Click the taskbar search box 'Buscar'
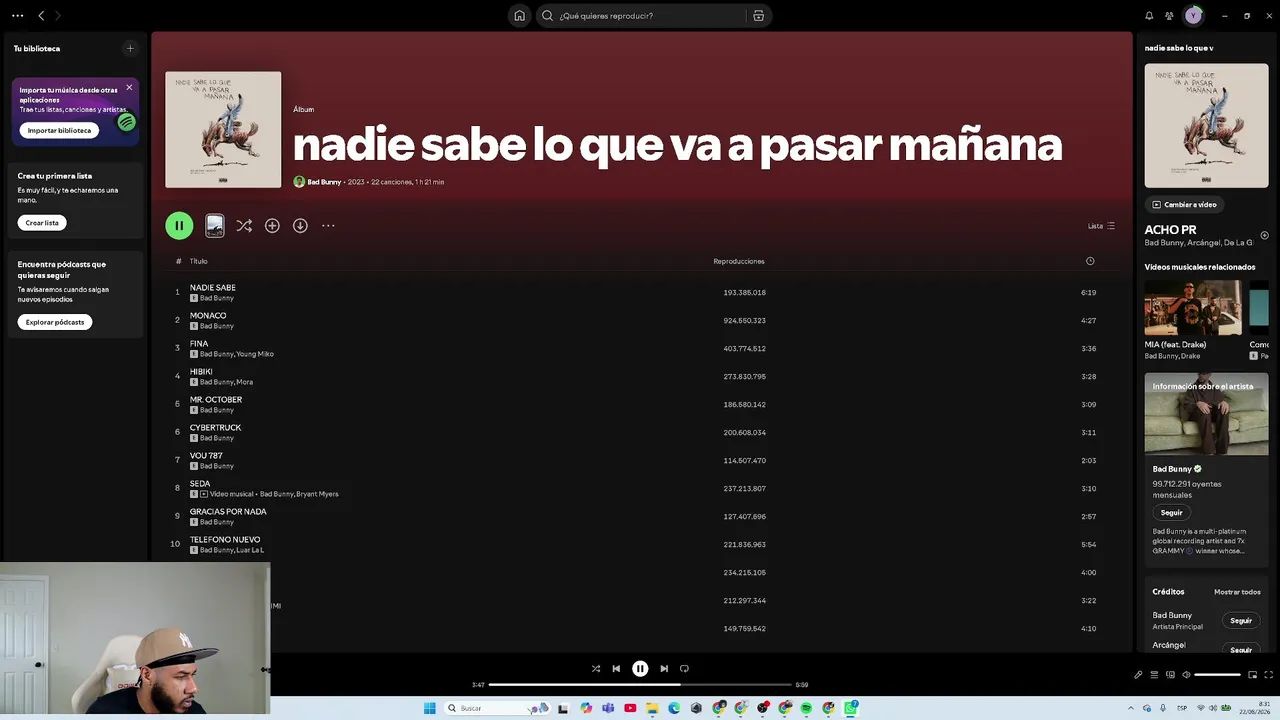Image resolution: width=1280 pixels, height=720 pixels. pos(497,708)
